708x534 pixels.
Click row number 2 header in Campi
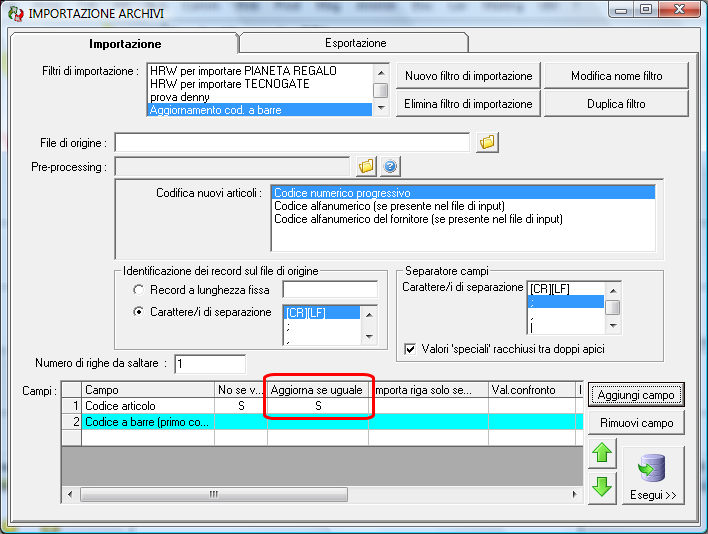(71, 422)
